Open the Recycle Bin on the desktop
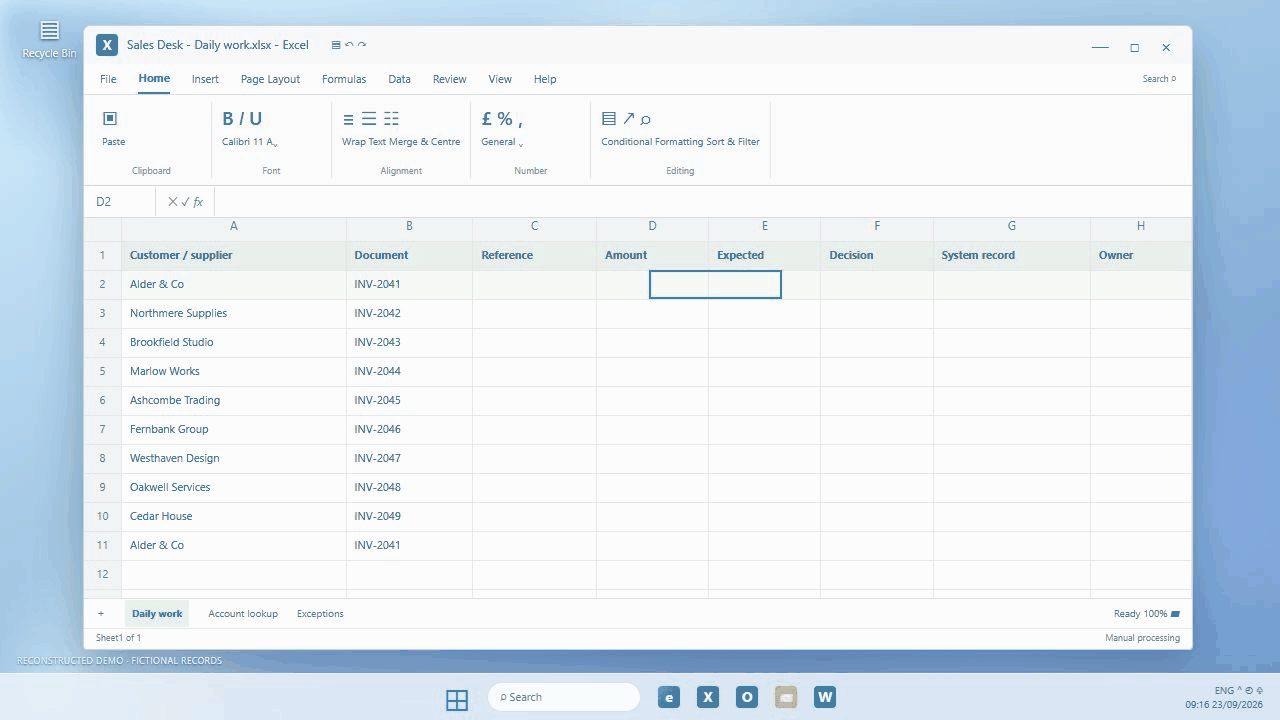The width and height of the screenshot is (1280, 720). point(49,39)
